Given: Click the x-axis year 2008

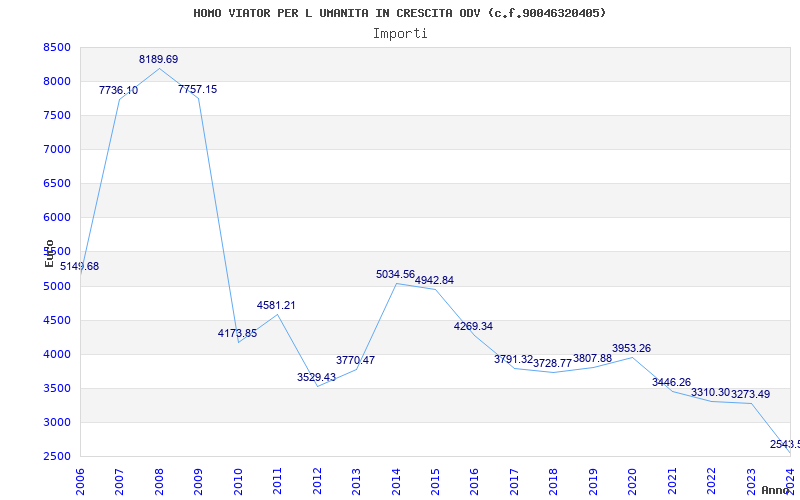Looking at the screenshot, I should pos(159,482).
